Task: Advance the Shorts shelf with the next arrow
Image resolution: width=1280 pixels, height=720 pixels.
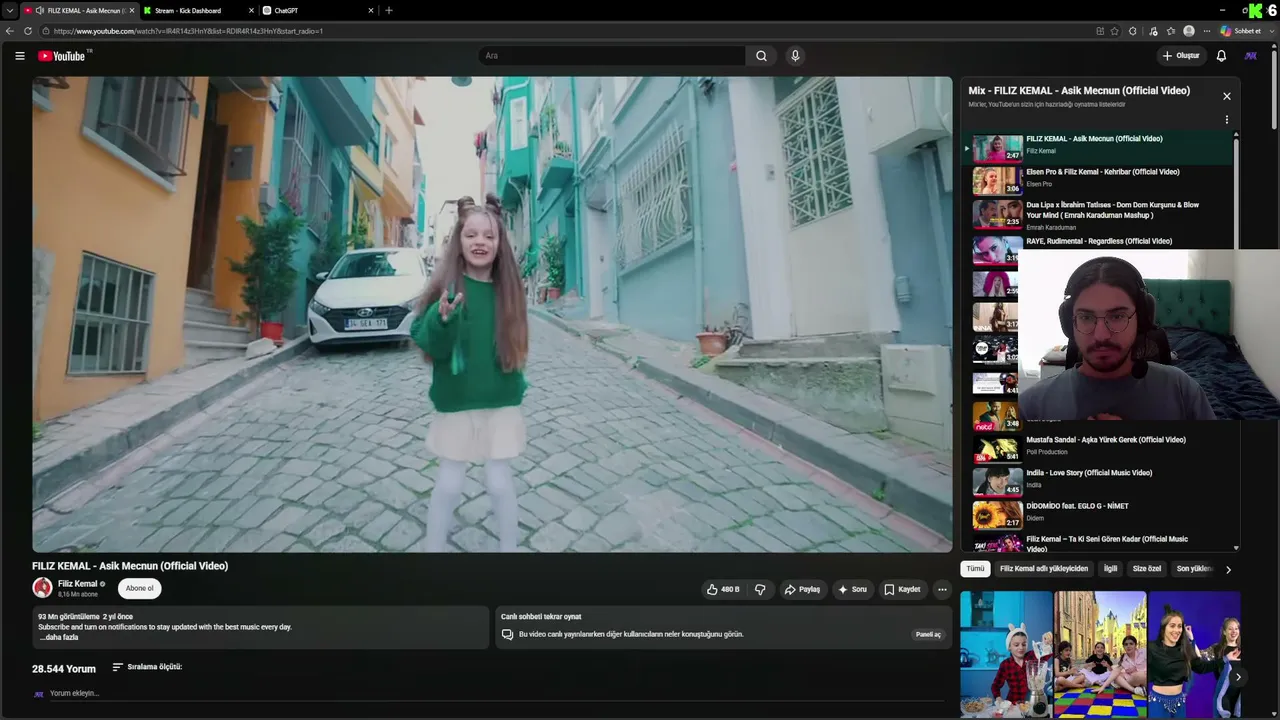Action: [1237, 677]
